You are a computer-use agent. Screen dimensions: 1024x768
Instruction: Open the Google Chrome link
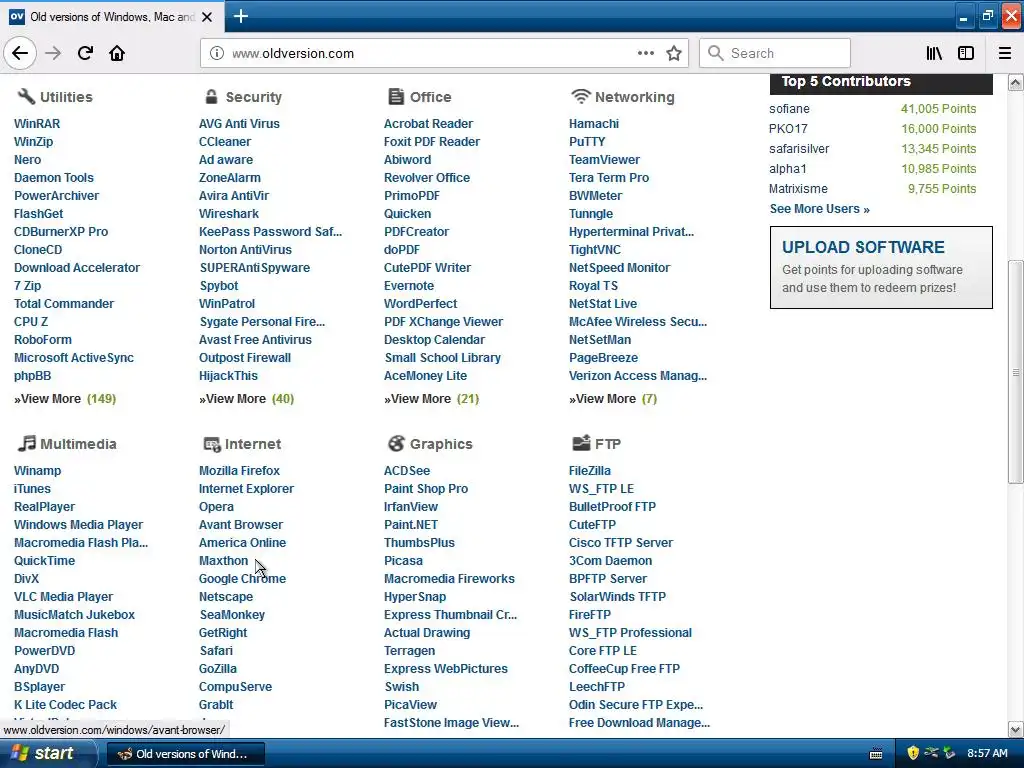242,579
